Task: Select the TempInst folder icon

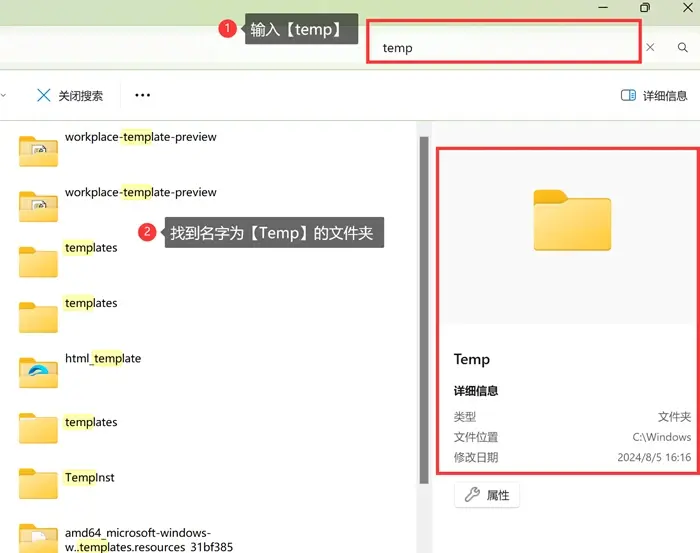Action: pos(39,483)
